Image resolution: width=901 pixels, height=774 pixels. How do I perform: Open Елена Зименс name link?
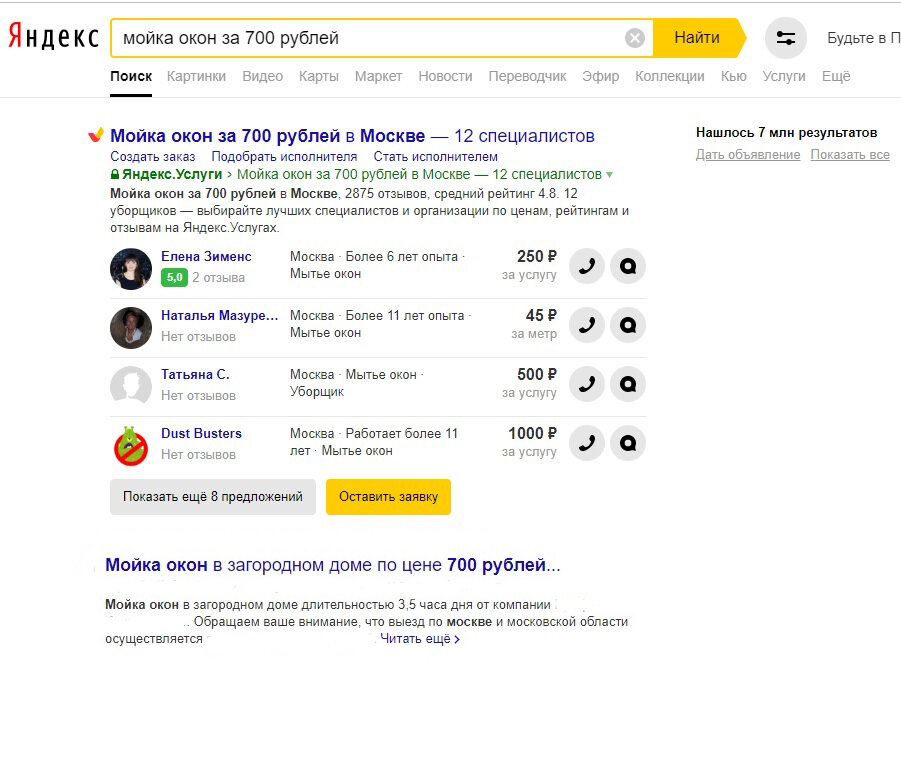coord(206,256)
